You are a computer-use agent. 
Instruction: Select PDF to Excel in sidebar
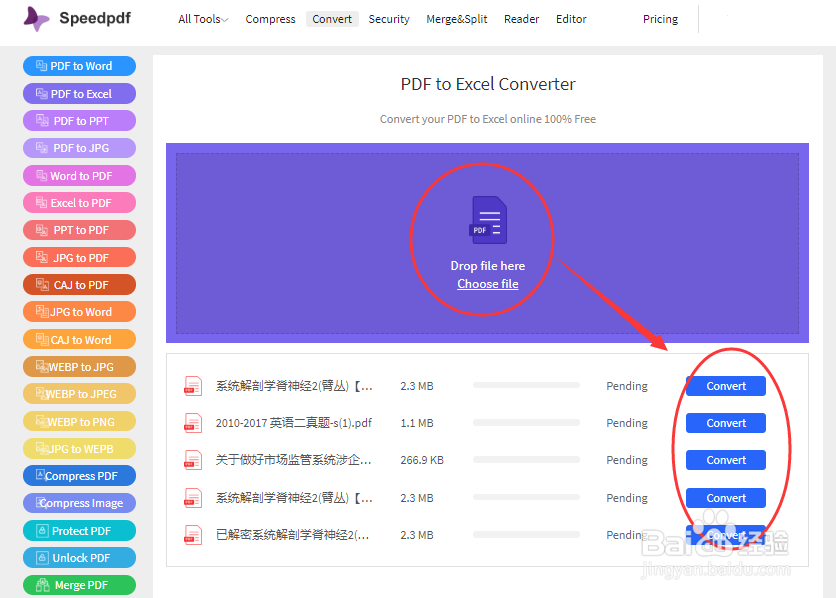pos(79,94)
